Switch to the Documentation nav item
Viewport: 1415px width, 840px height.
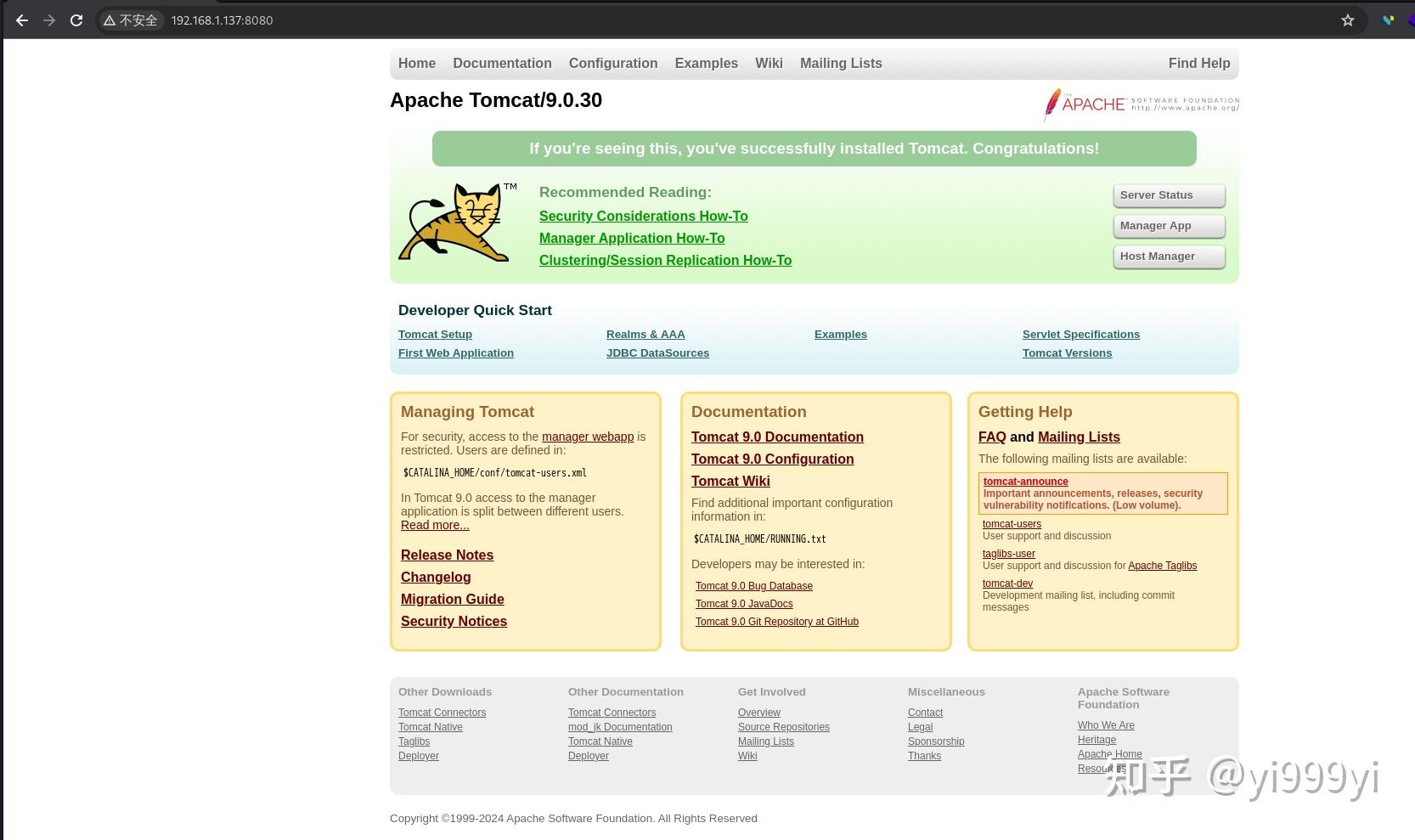coord(502,63)
